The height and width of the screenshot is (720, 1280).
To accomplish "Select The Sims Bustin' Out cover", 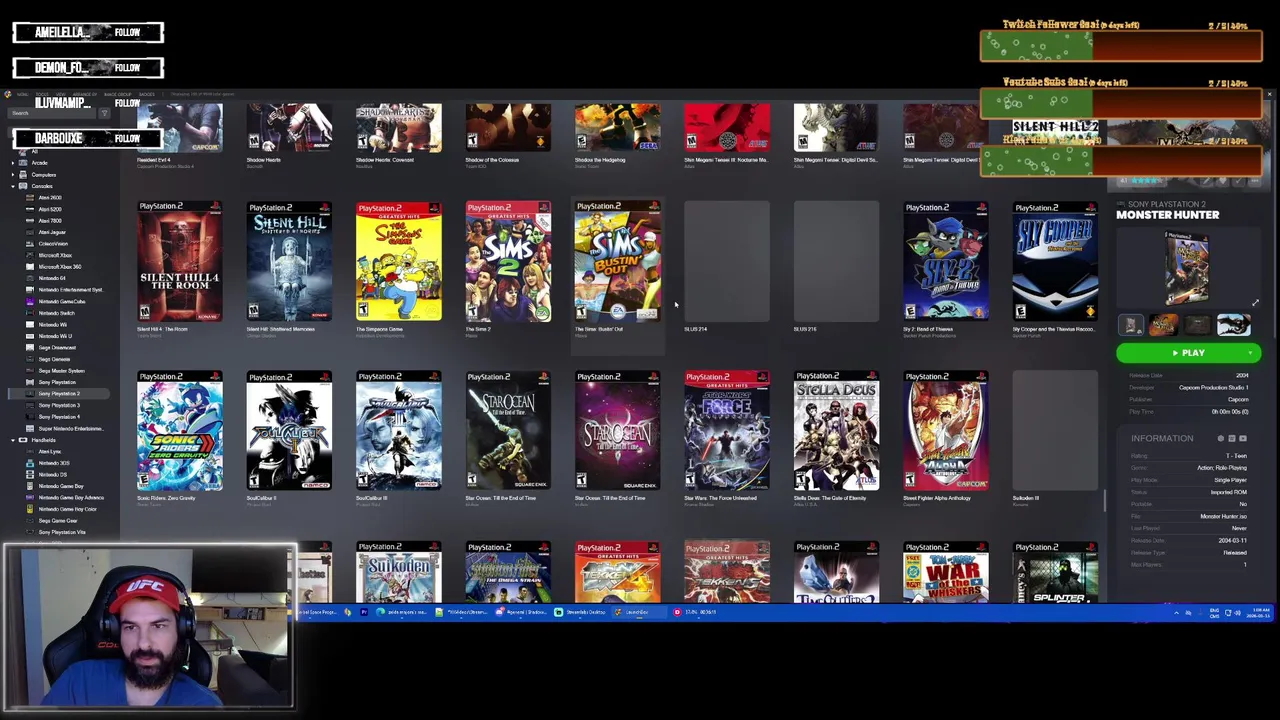I will [x=617, y=262].
